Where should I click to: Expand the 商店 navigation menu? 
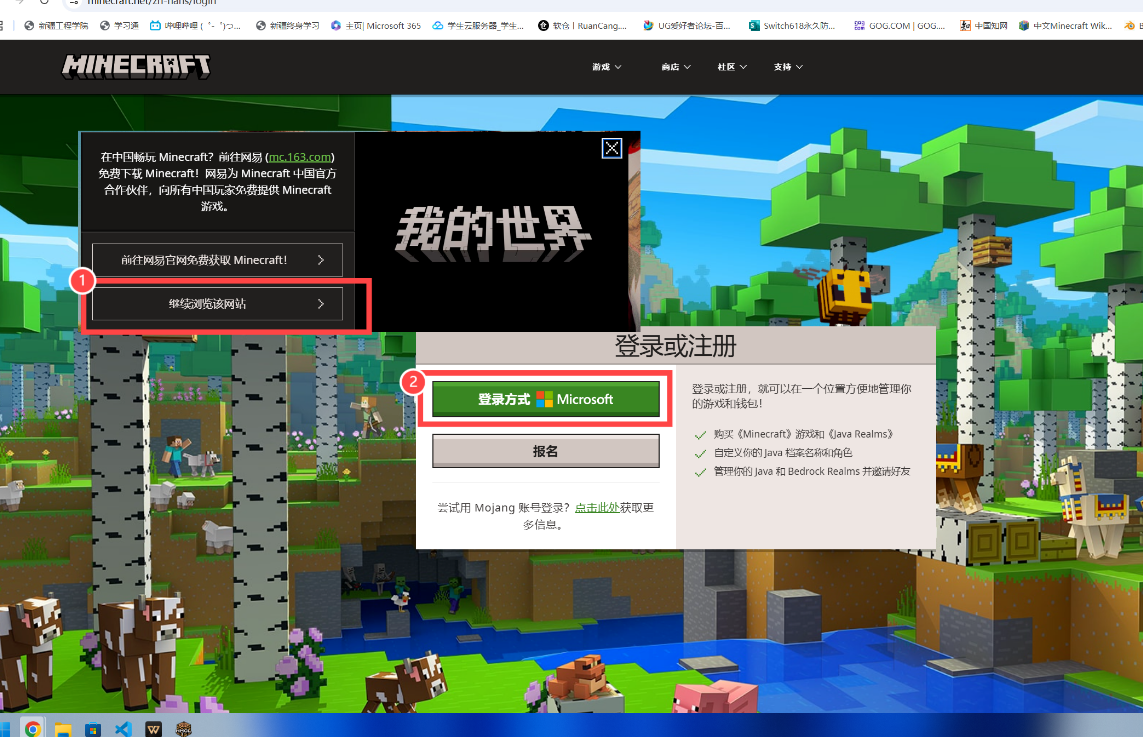point(676,67)
